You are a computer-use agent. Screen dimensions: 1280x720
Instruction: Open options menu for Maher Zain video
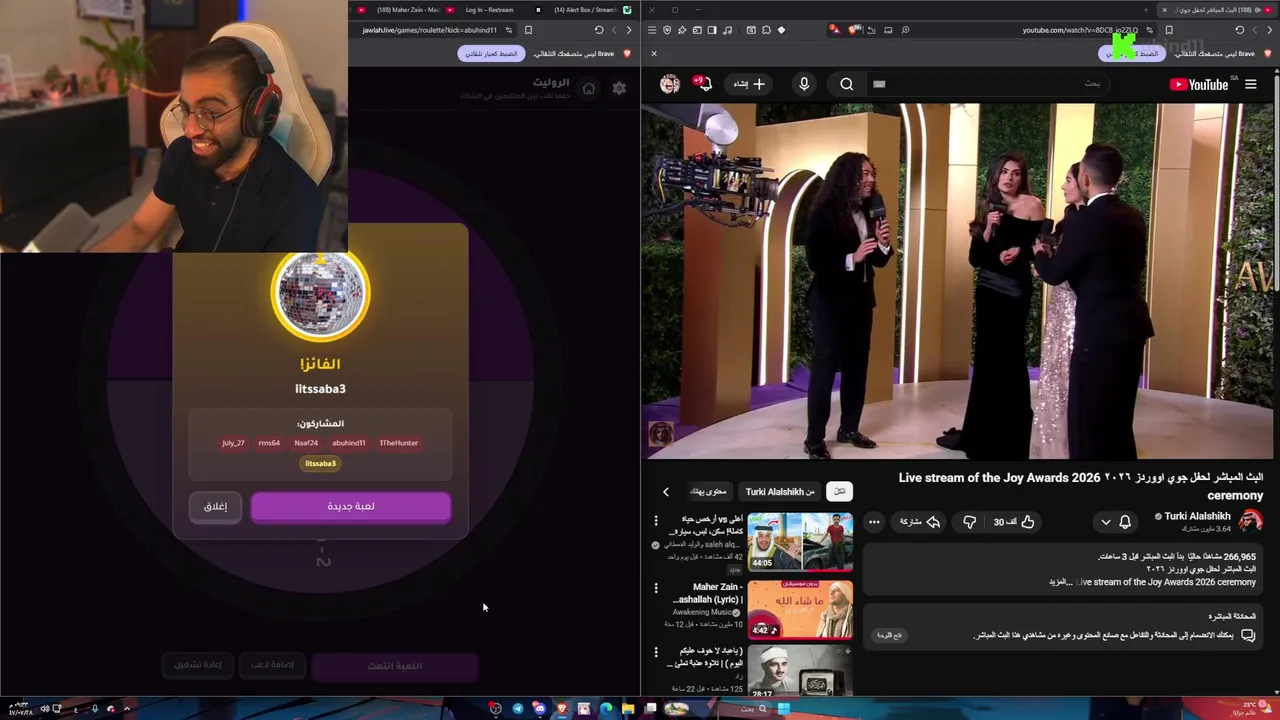click(656, 588)
